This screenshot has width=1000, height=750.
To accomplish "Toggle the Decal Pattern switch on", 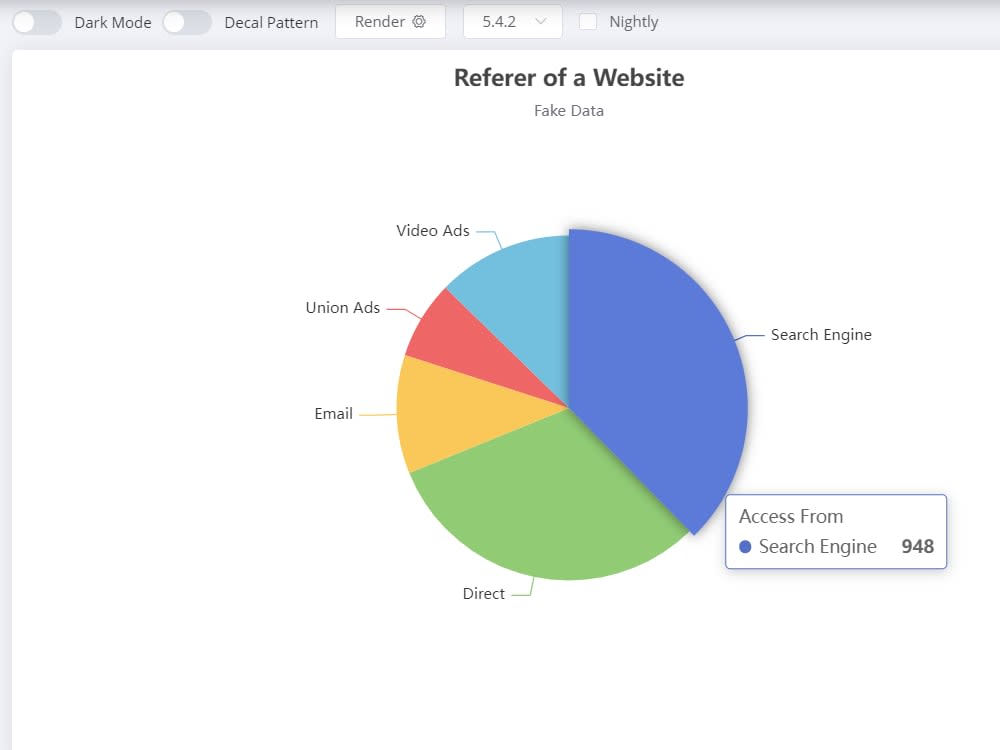I will (188, 21).
